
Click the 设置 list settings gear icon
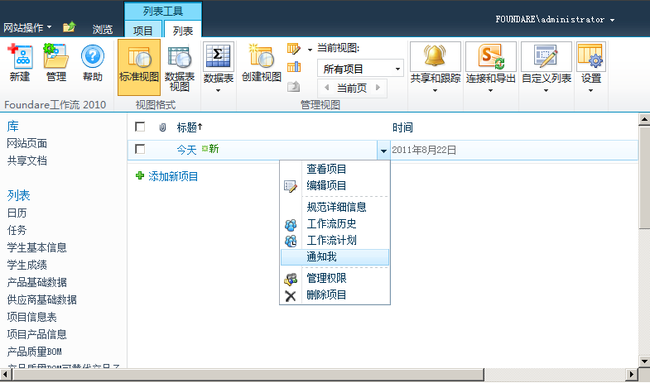click(x=591, y=56)
